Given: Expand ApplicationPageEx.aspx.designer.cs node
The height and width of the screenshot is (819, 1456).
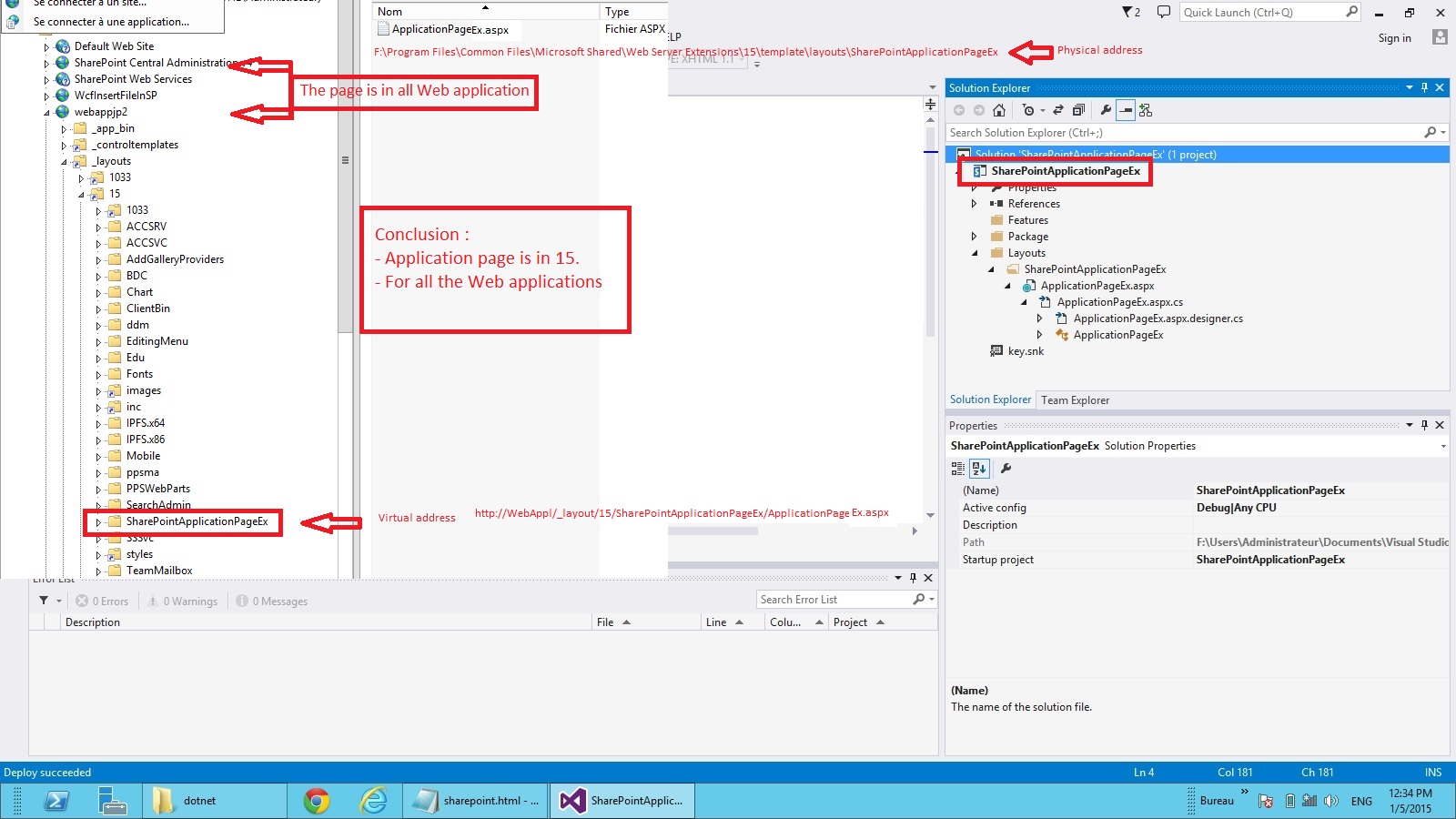Looking at the screenshot, I should coord(1039,318).
